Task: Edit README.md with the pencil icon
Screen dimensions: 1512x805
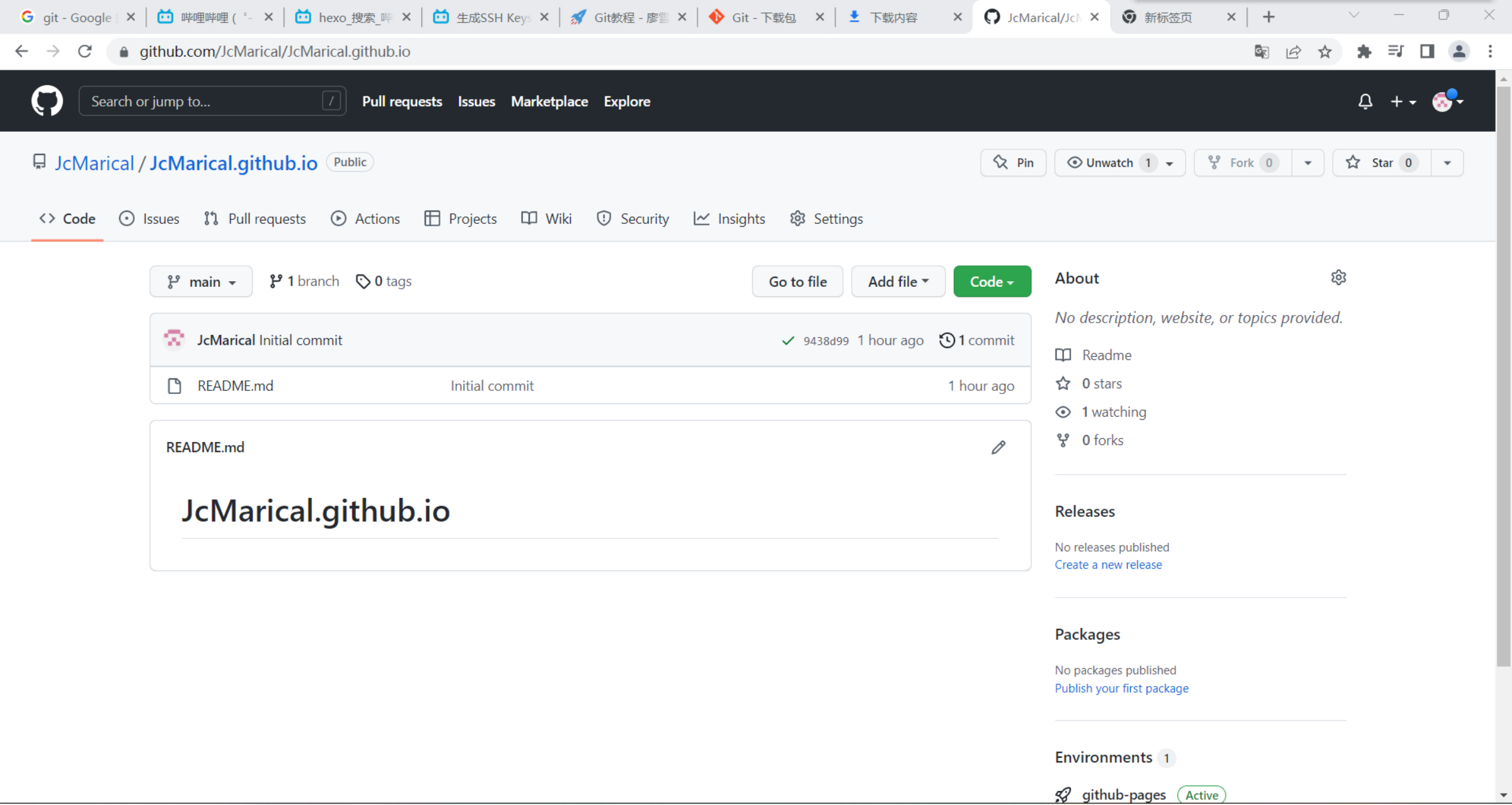Action: tap(999, 448)
